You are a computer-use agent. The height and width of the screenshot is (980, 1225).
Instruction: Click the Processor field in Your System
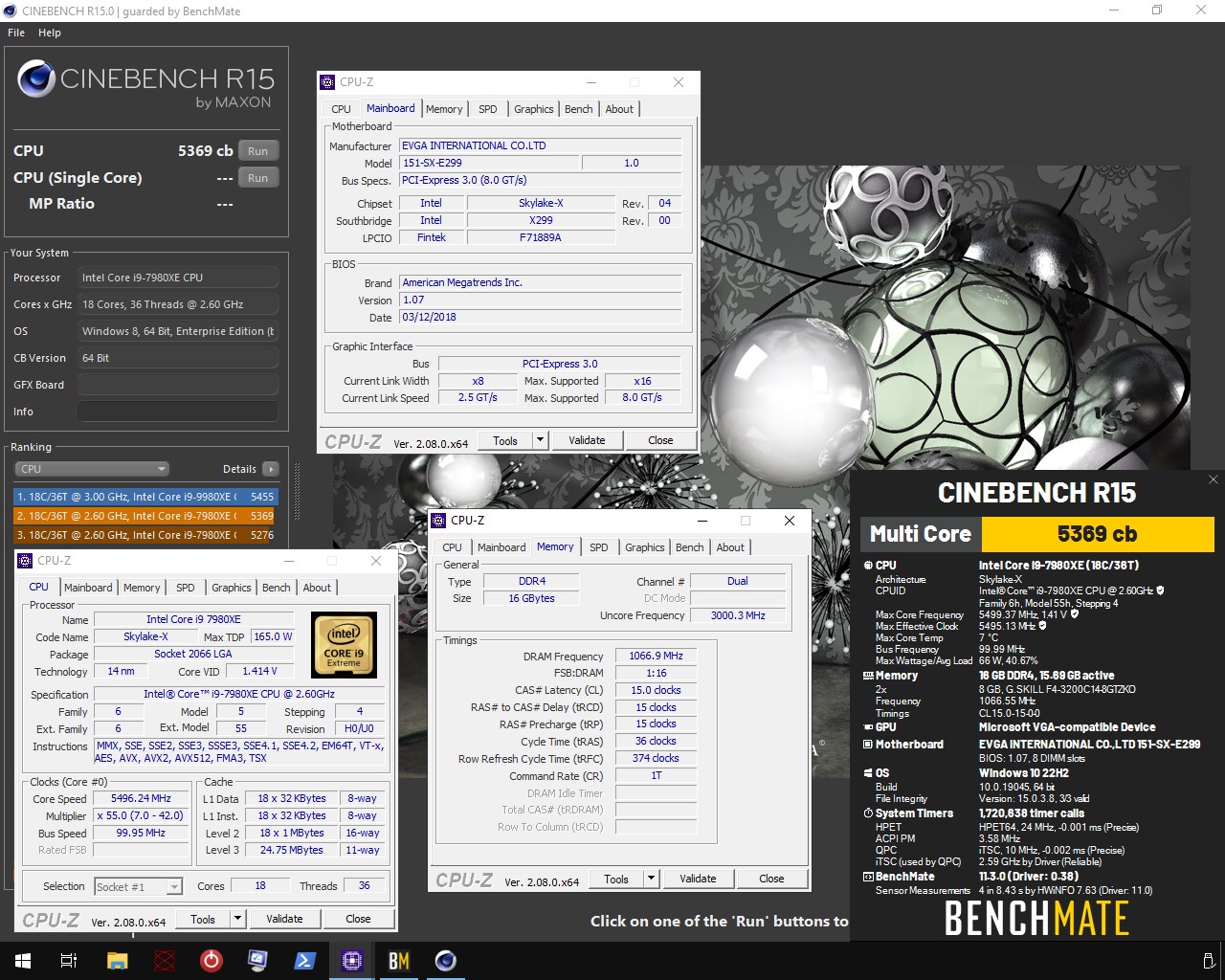pyautogui.click(x=178, y=278)
